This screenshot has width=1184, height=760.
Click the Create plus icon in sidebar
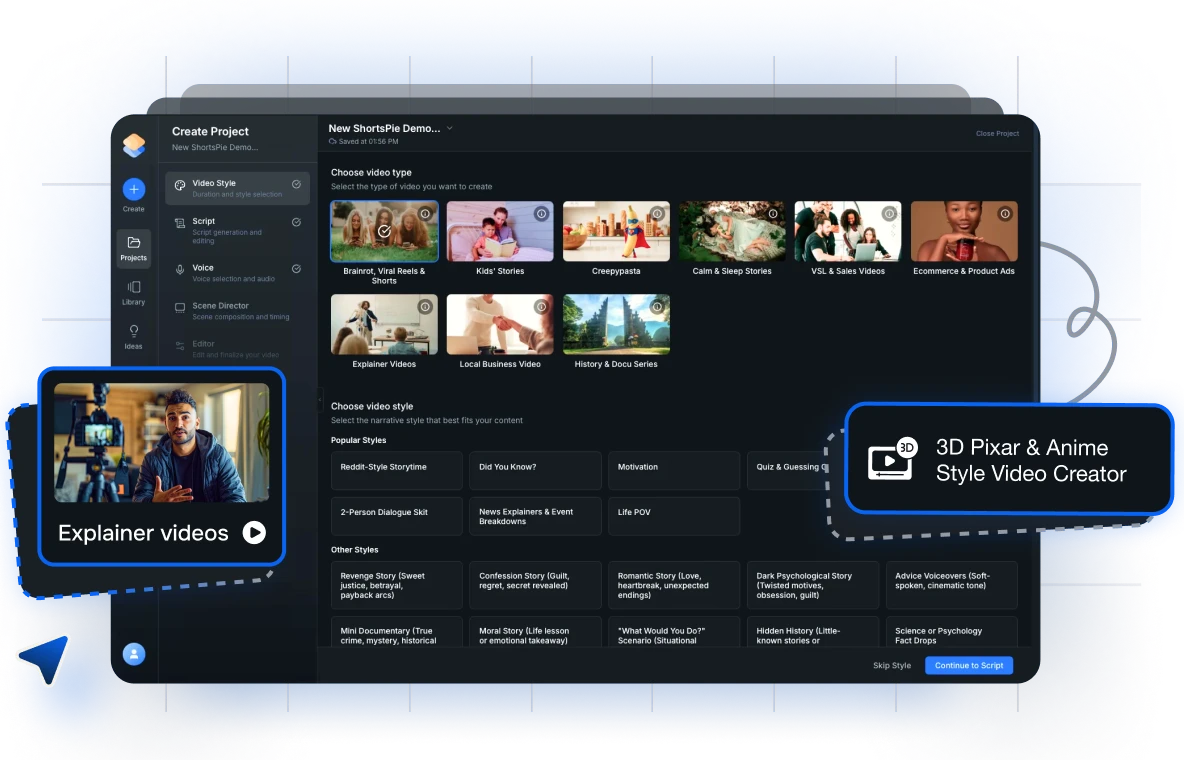[x=133, y=189]
